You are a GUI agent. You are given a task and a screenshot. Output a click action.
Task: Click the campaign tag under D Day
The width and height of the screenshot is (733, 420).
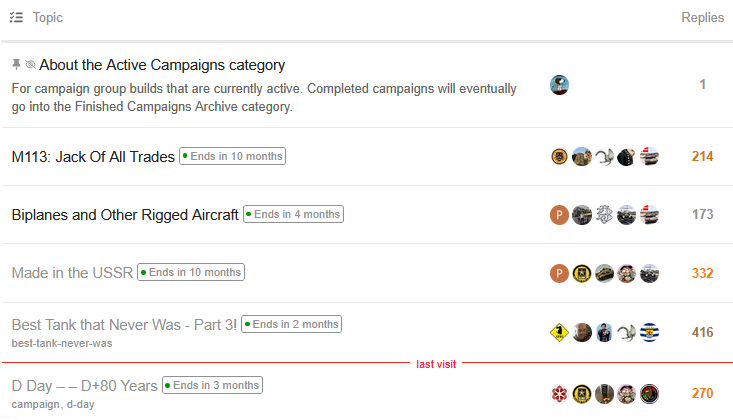point(37,404)
